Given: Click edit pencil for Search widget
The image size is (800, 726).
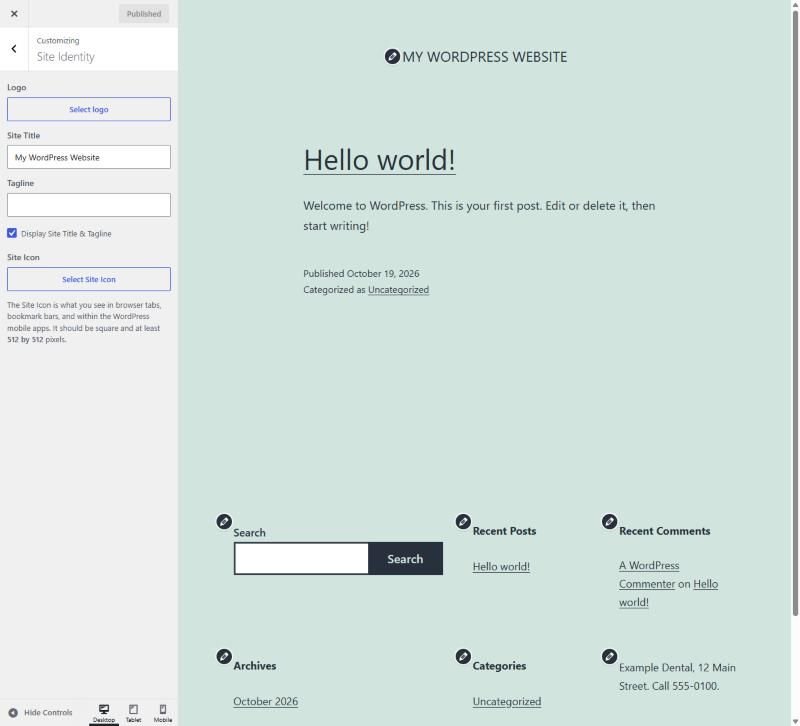Looking at the screenshot, I should pos(224,521).
